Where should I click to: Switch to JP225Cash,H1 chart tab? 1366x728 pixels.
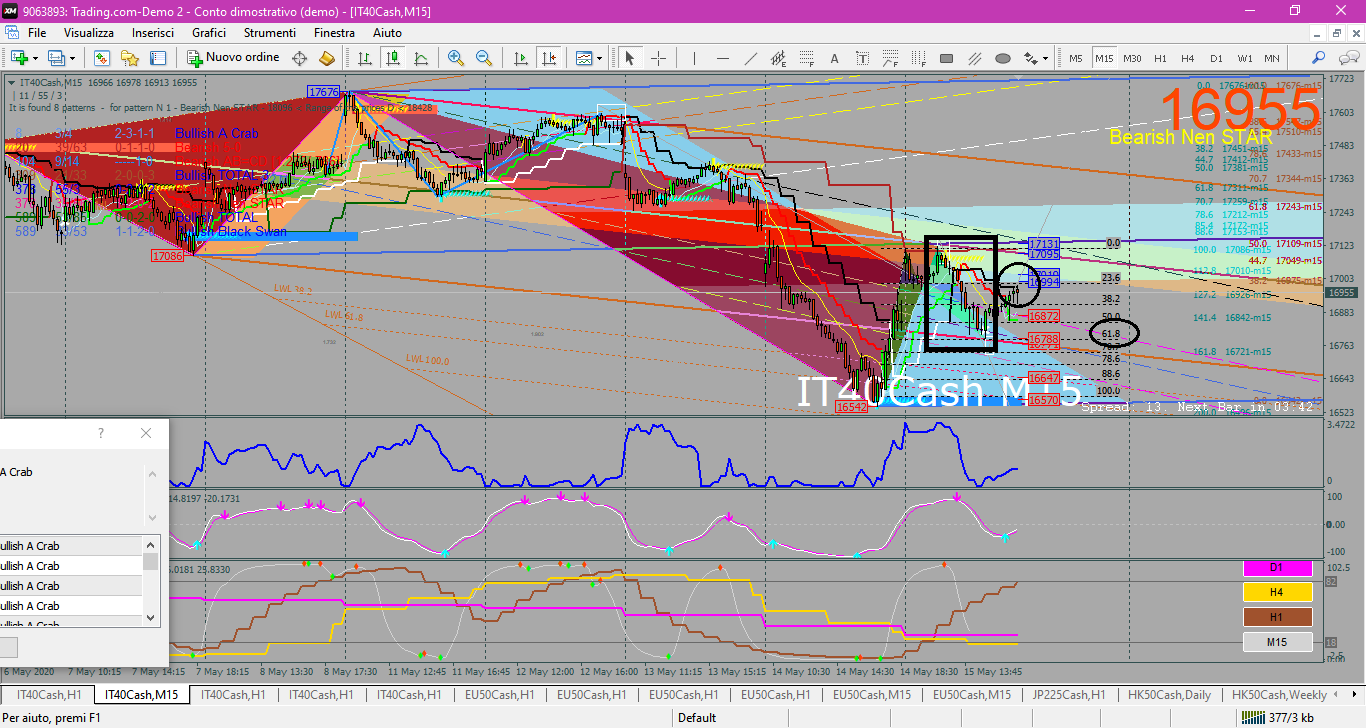point(1069,695)
